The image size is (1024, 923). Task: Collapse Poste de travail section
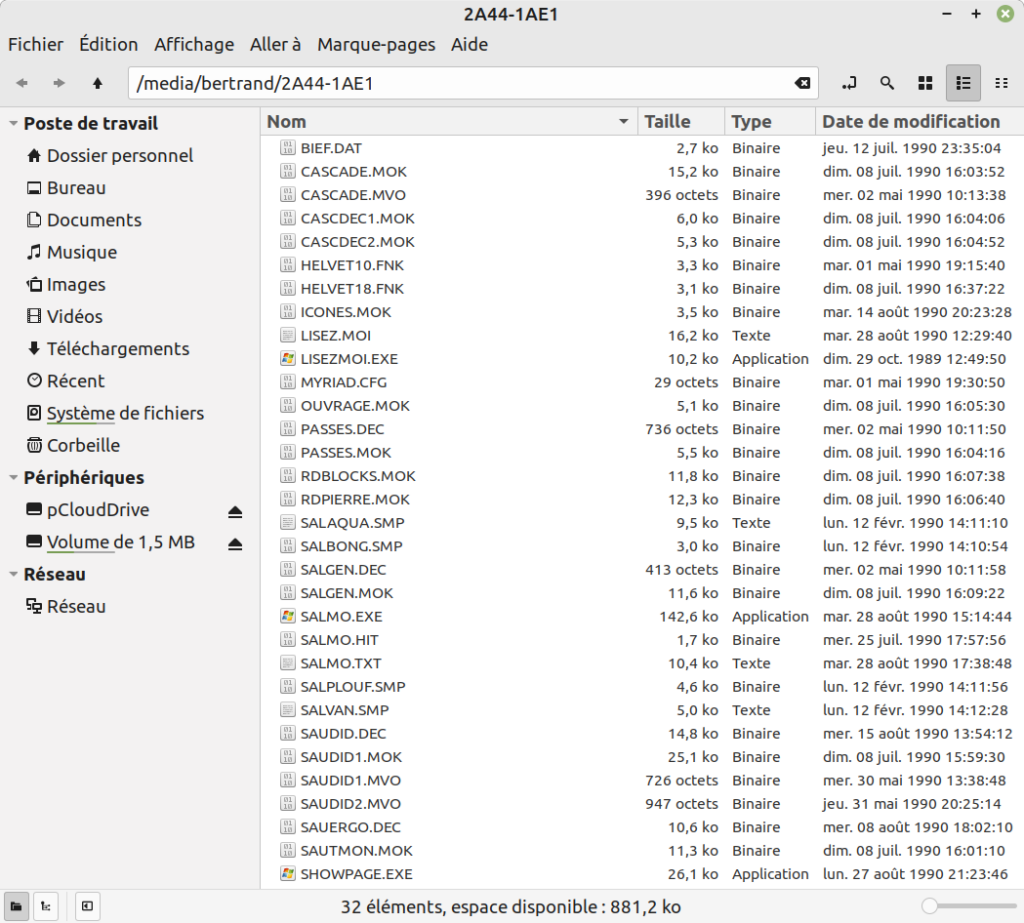coord(13,123)
